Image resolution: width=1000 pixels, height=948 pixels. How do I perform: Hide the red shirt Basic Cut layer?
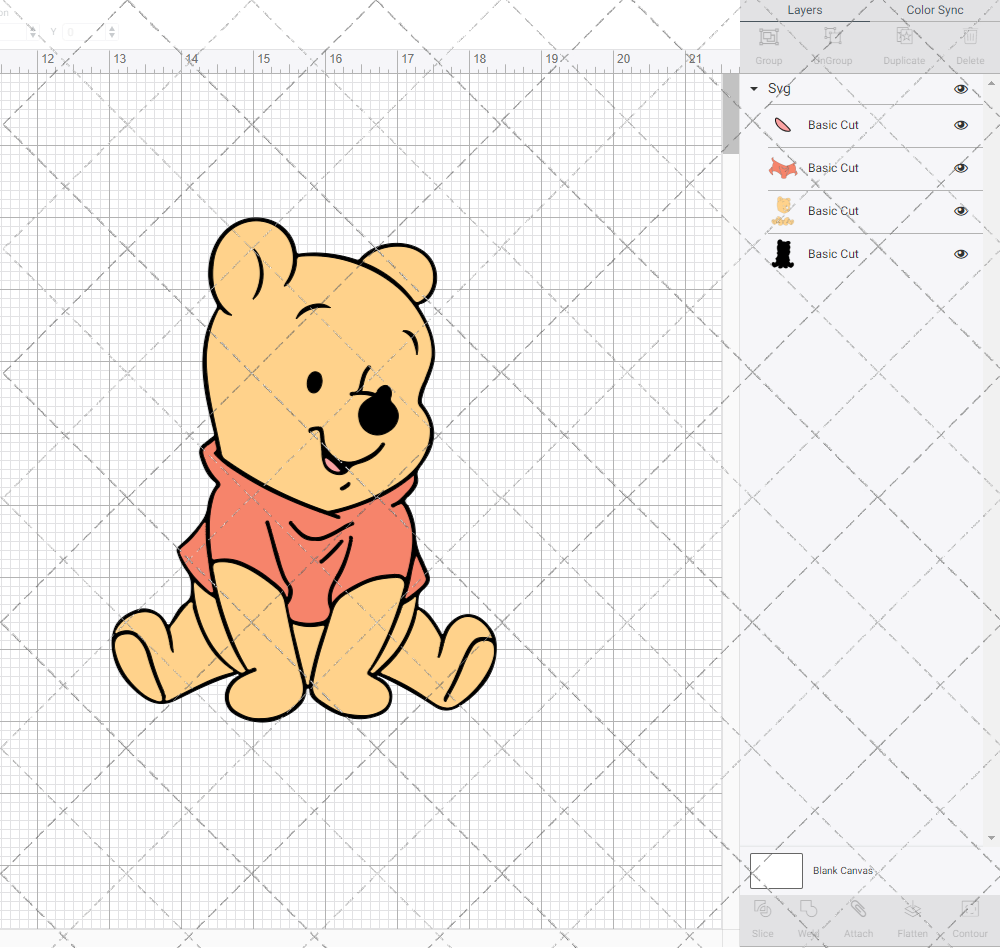tap(960, 168)
